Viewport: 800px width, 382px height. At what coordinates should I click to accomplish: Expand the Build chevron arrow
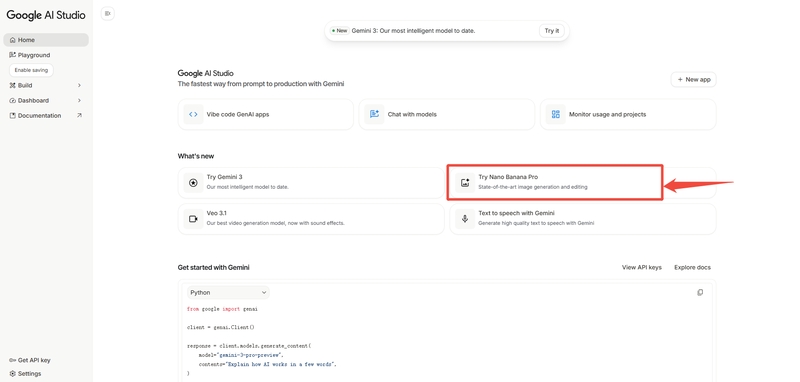tap(79, 85)
